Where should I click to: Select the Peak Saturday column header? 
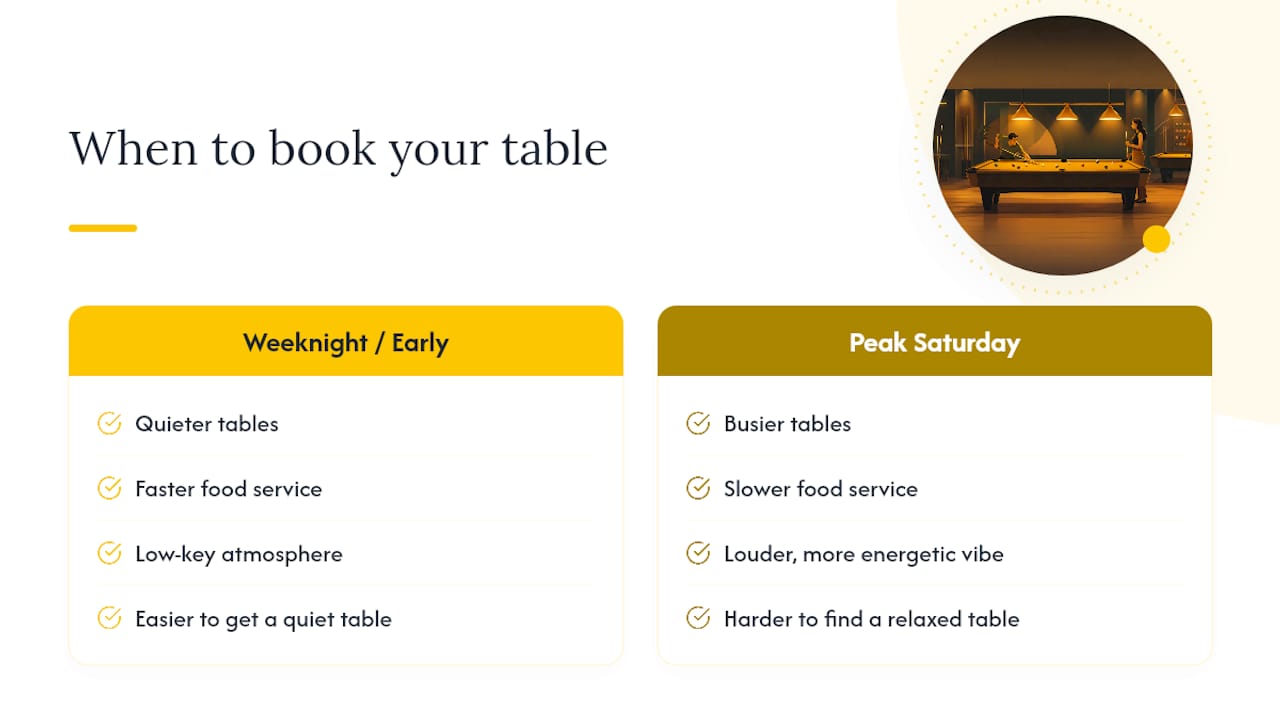point(935,341)
